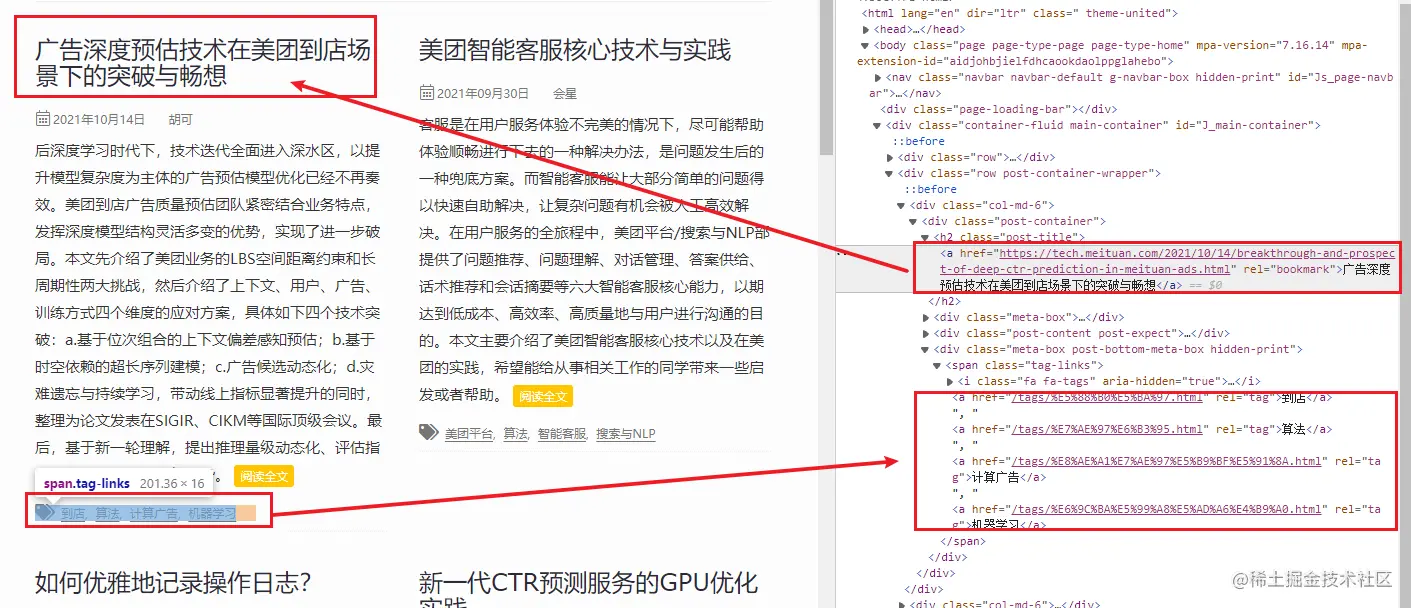Screen dimensions: 1411x608
Task: Collapse the post-container div node
Action: tap(913, 221)
